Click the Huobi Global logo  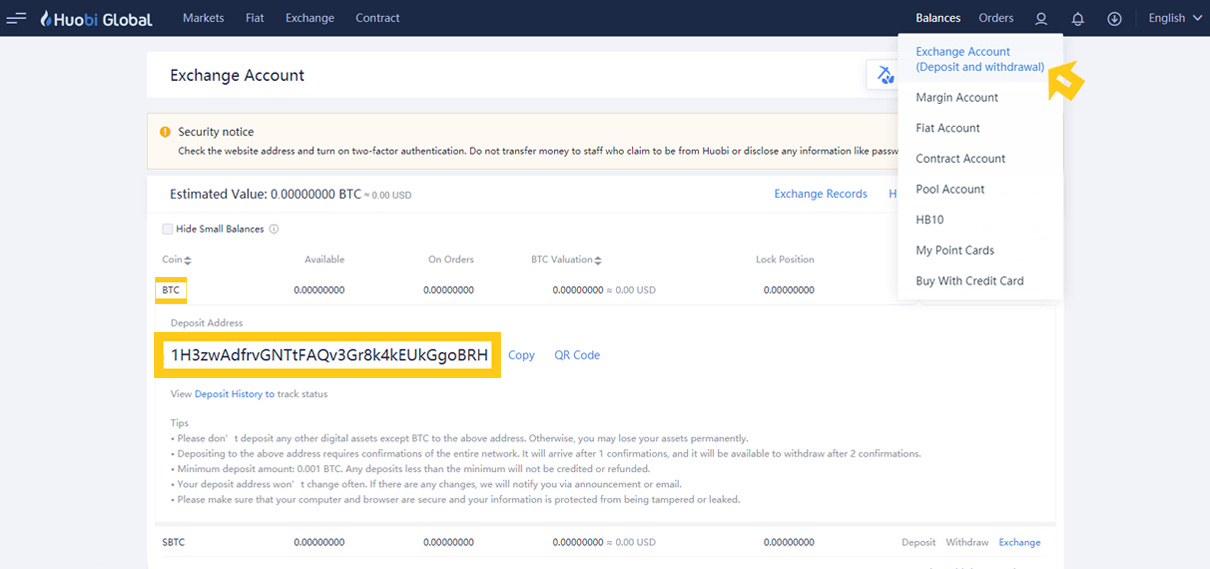[x=97, y=18]
